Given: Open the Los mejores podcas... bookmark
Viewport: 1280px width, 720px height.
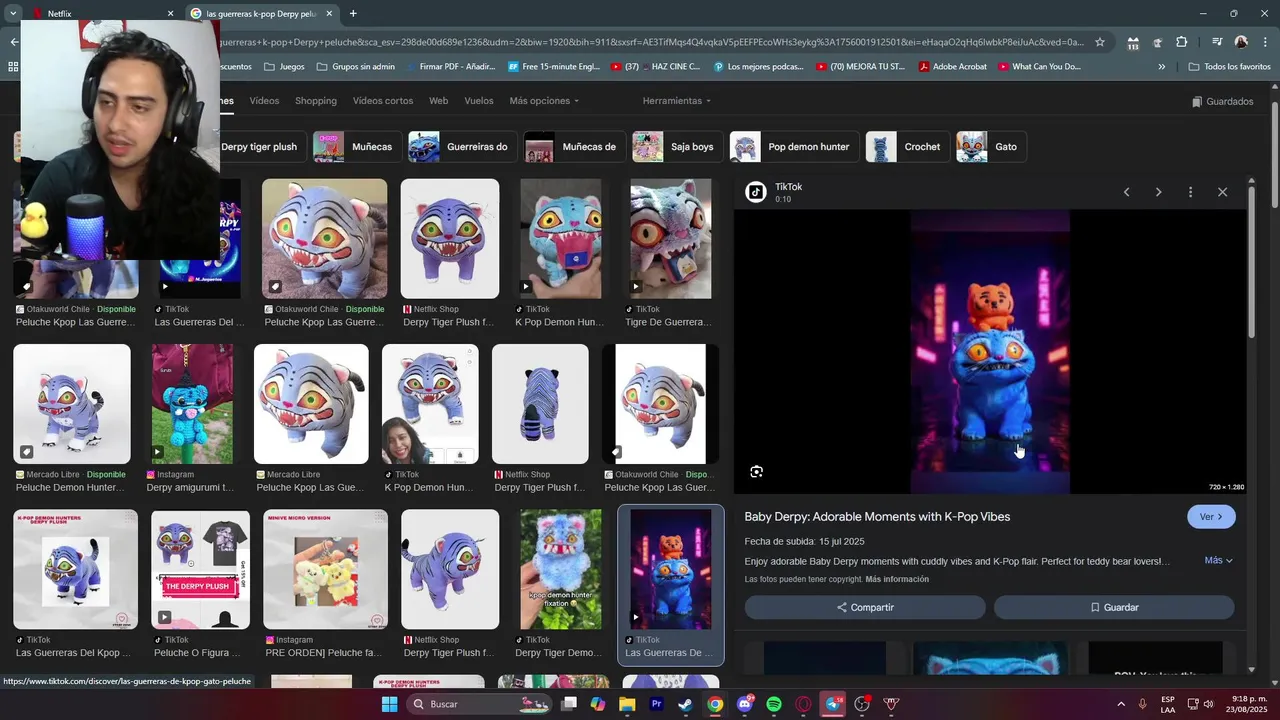Looking at the screenshot, I should (758, 67).
